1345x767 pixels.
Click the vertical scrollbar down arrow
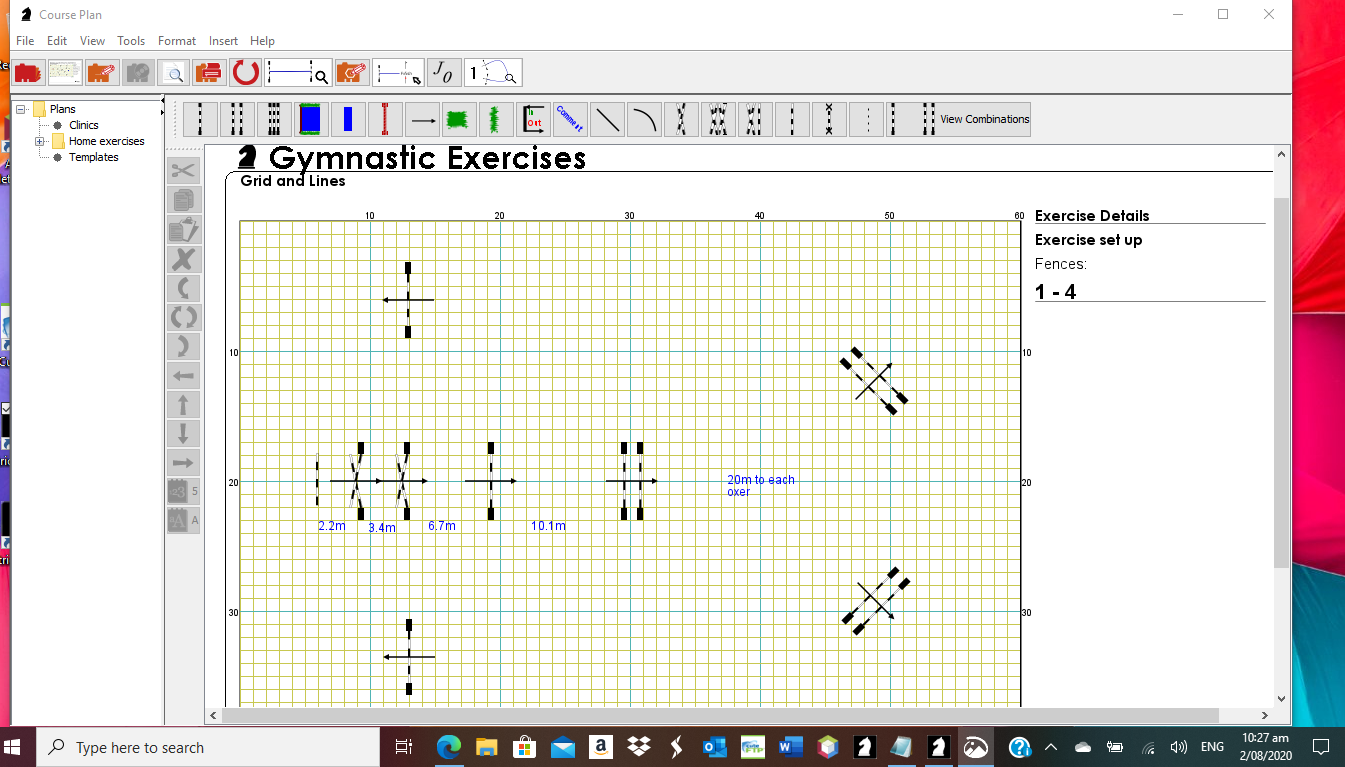pos(1281,699)
